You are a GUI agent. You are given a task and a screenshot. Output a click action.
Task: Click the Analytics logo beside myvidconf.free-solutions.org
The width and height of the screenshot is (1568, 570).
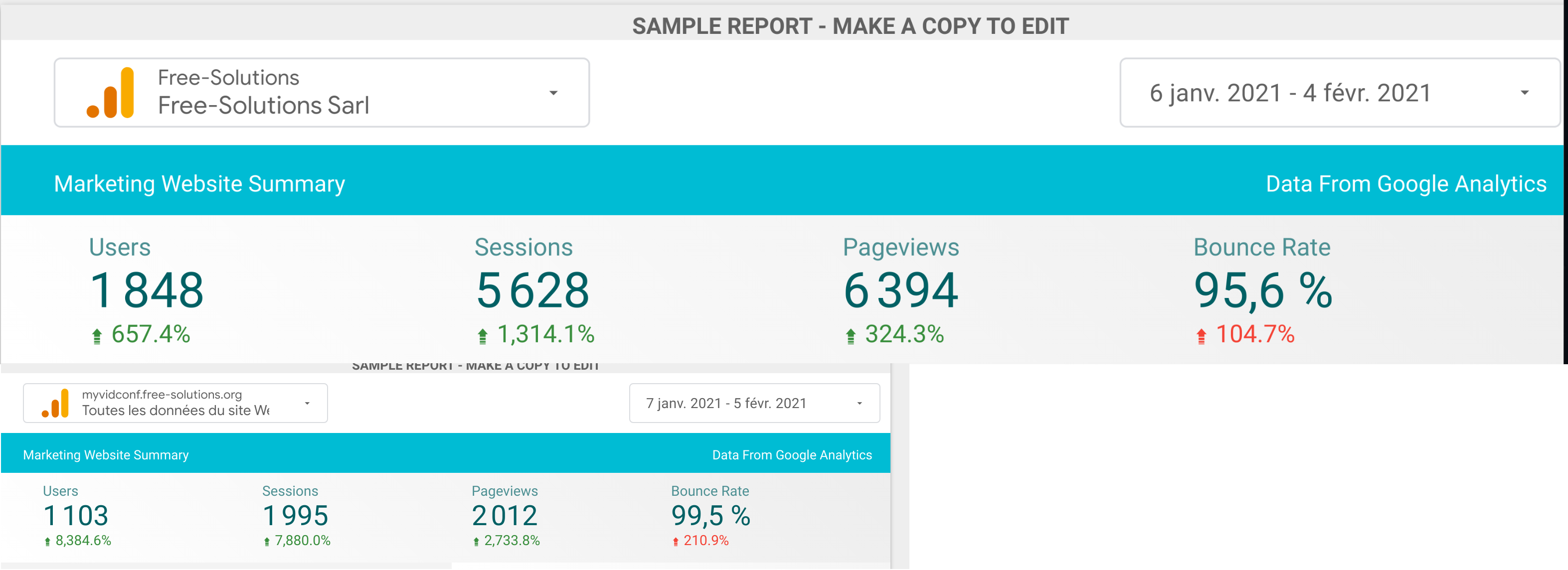pos(55,403)
